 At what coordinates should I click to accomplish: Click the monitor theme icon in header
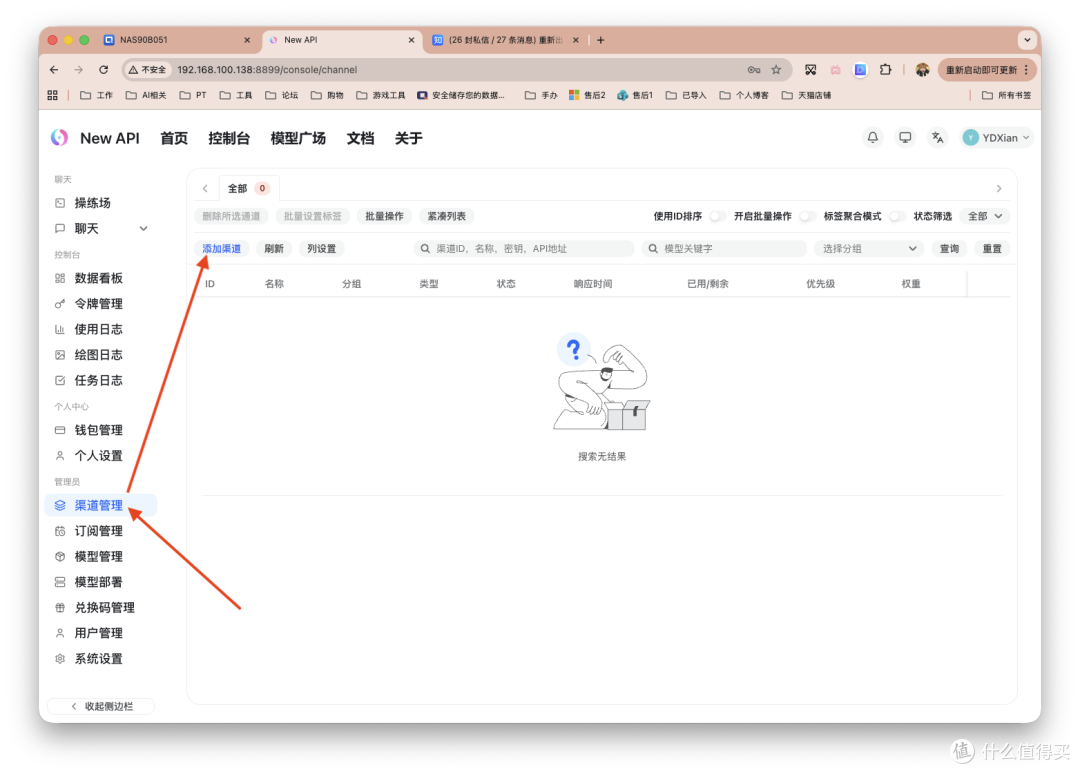click(905, 138)
